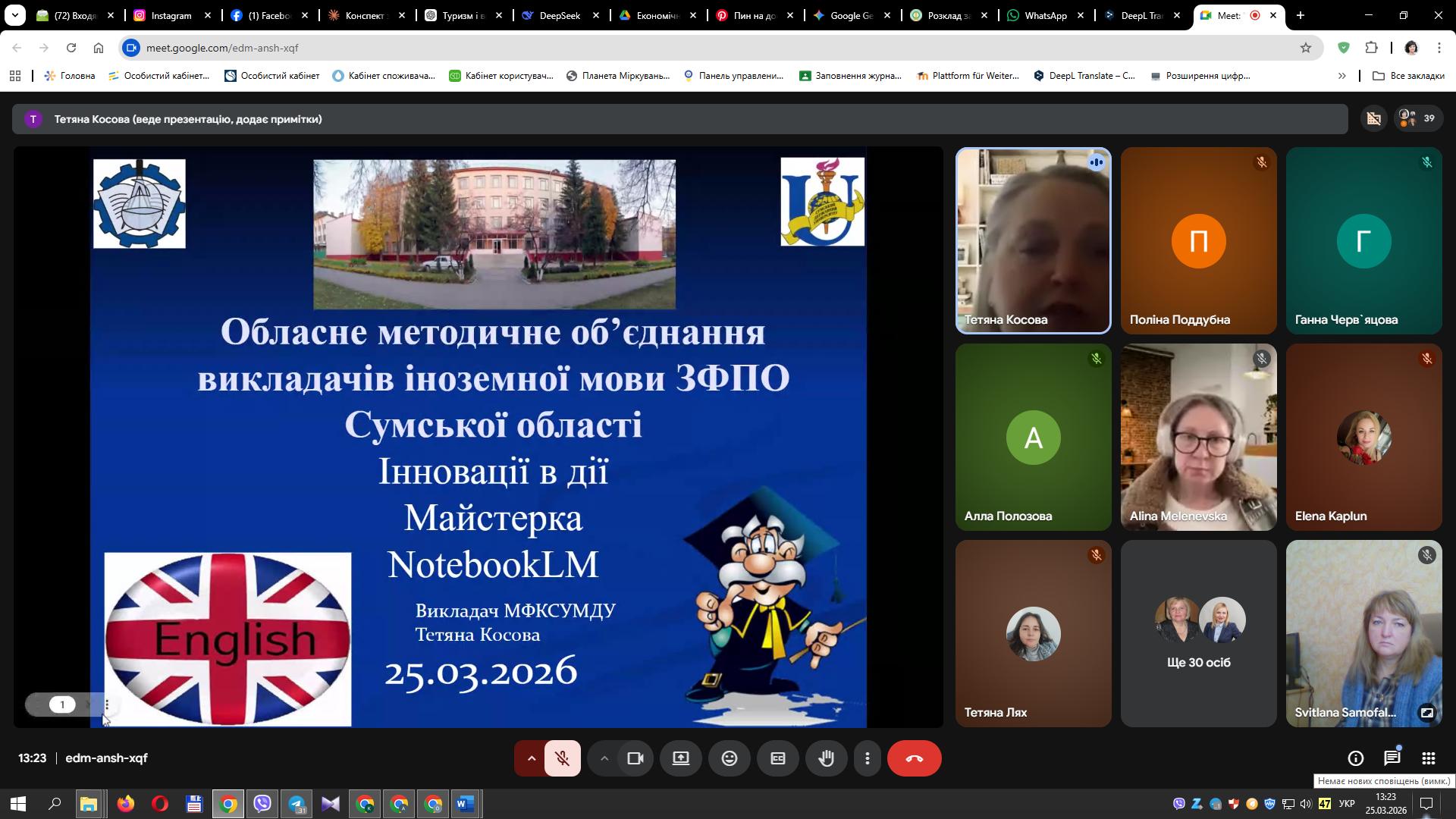Raise your hand in the call
1456x819 pixels.
826,758
